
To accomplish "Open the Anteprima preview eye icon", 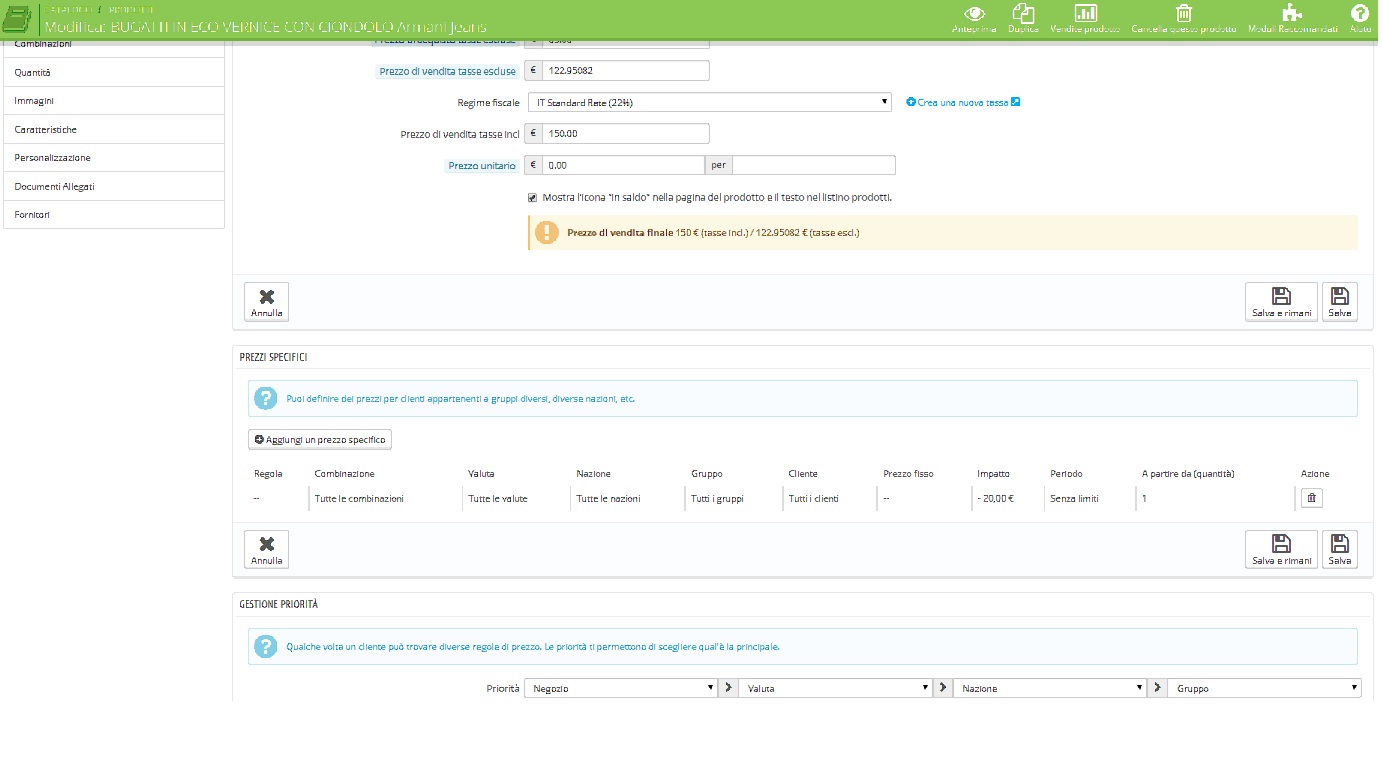I will tap(974, 14).
